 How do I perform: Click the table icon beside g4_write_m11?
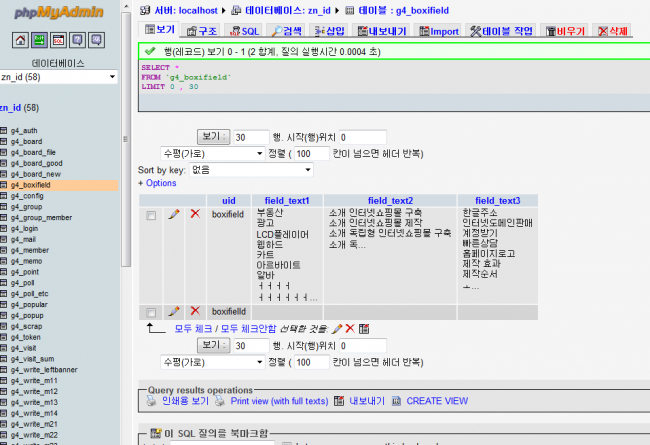pyautogui.click(x=3, y=381)
